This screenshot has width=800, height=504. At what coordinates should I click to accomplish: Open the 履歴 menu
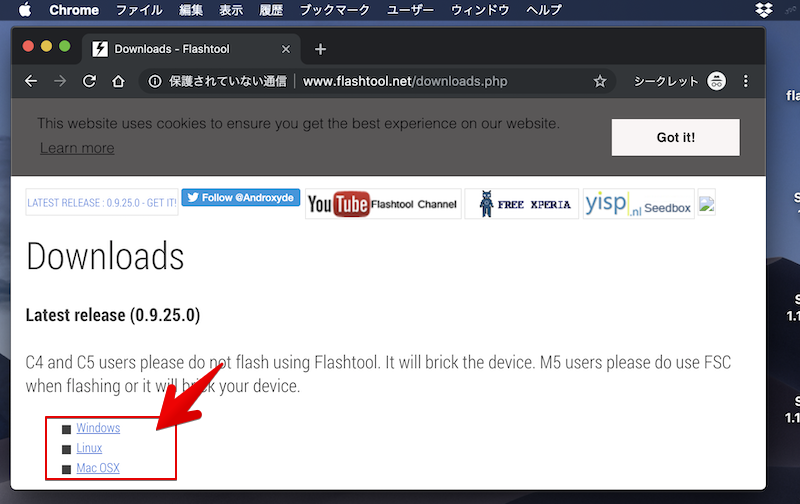point(272,10)
